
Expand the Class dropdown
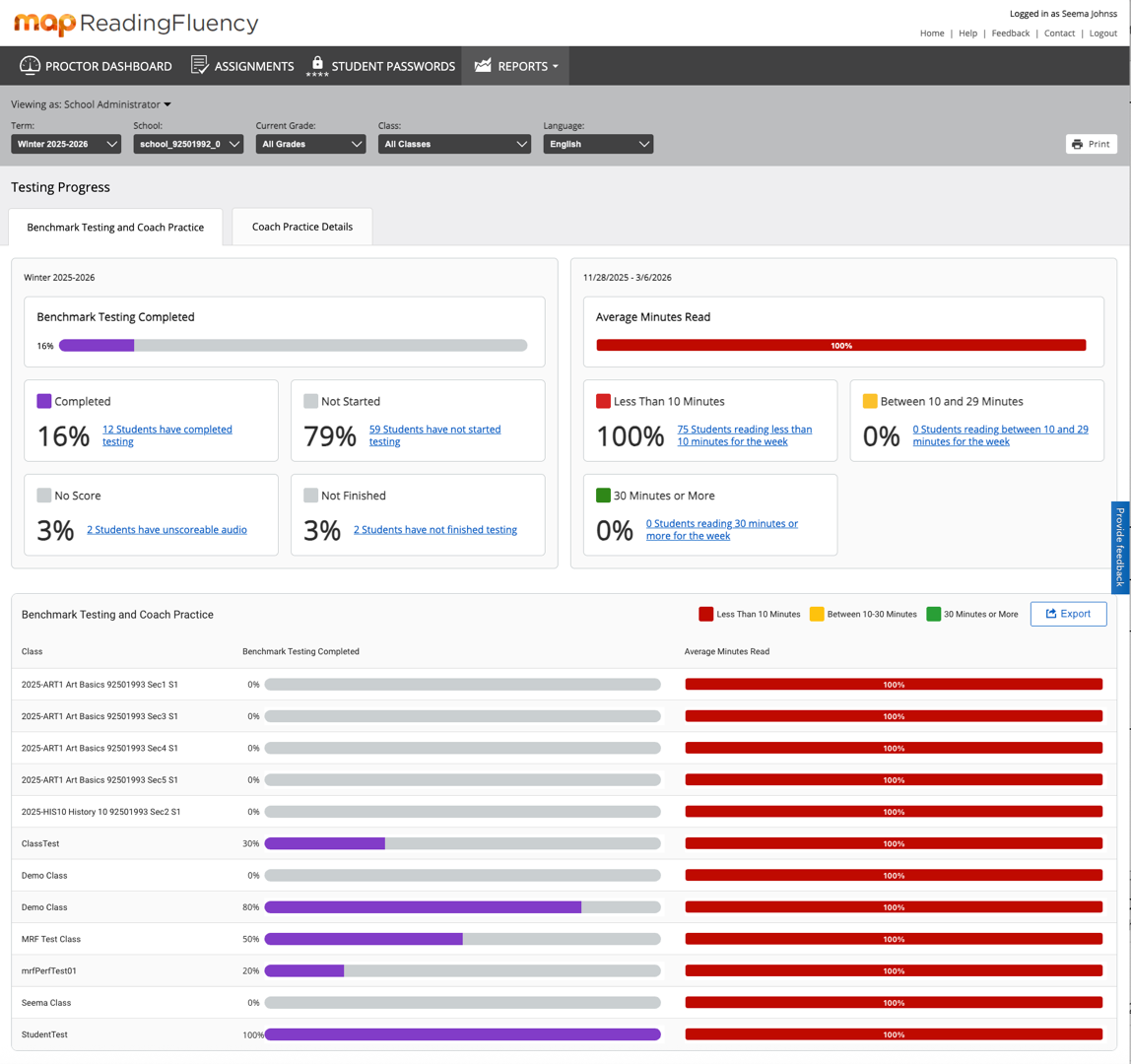click(x=454, y=144)
